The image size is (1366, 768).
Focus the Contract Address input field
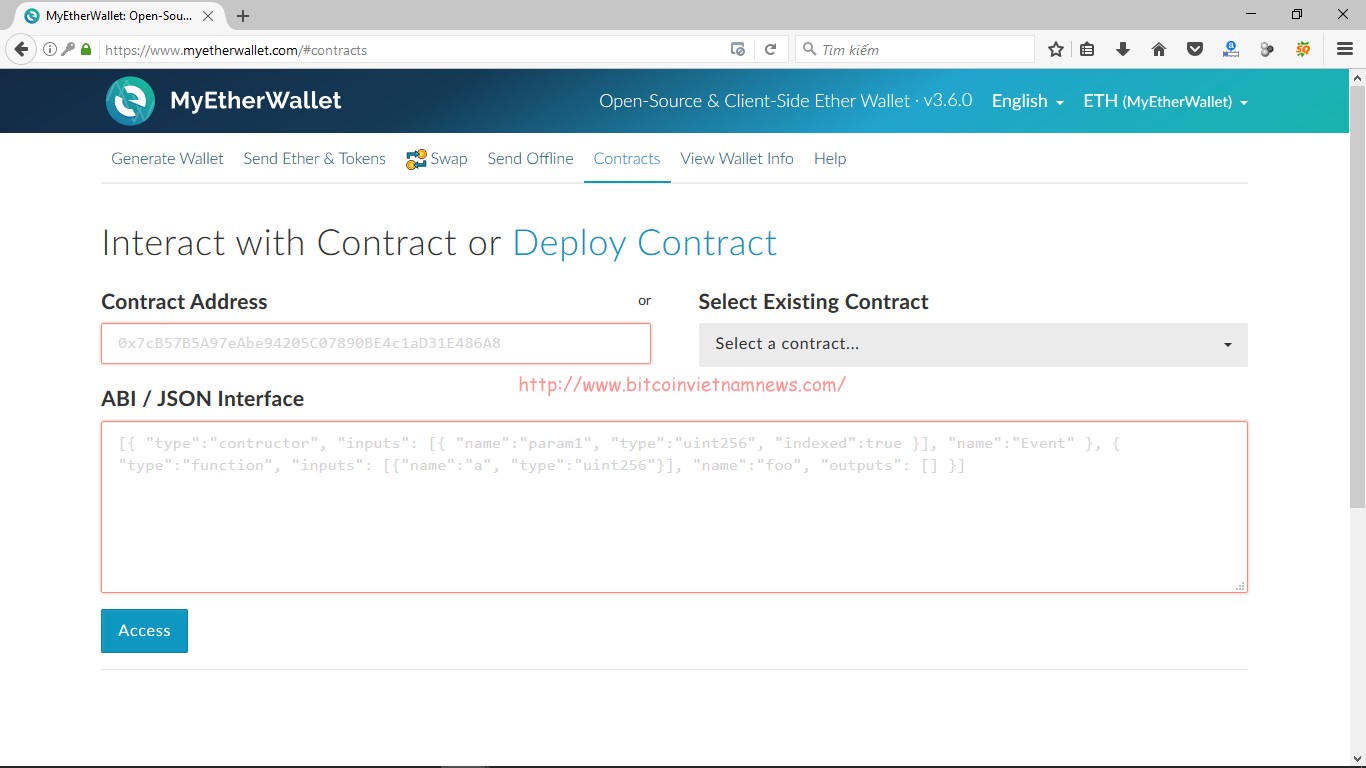[376, 343]
